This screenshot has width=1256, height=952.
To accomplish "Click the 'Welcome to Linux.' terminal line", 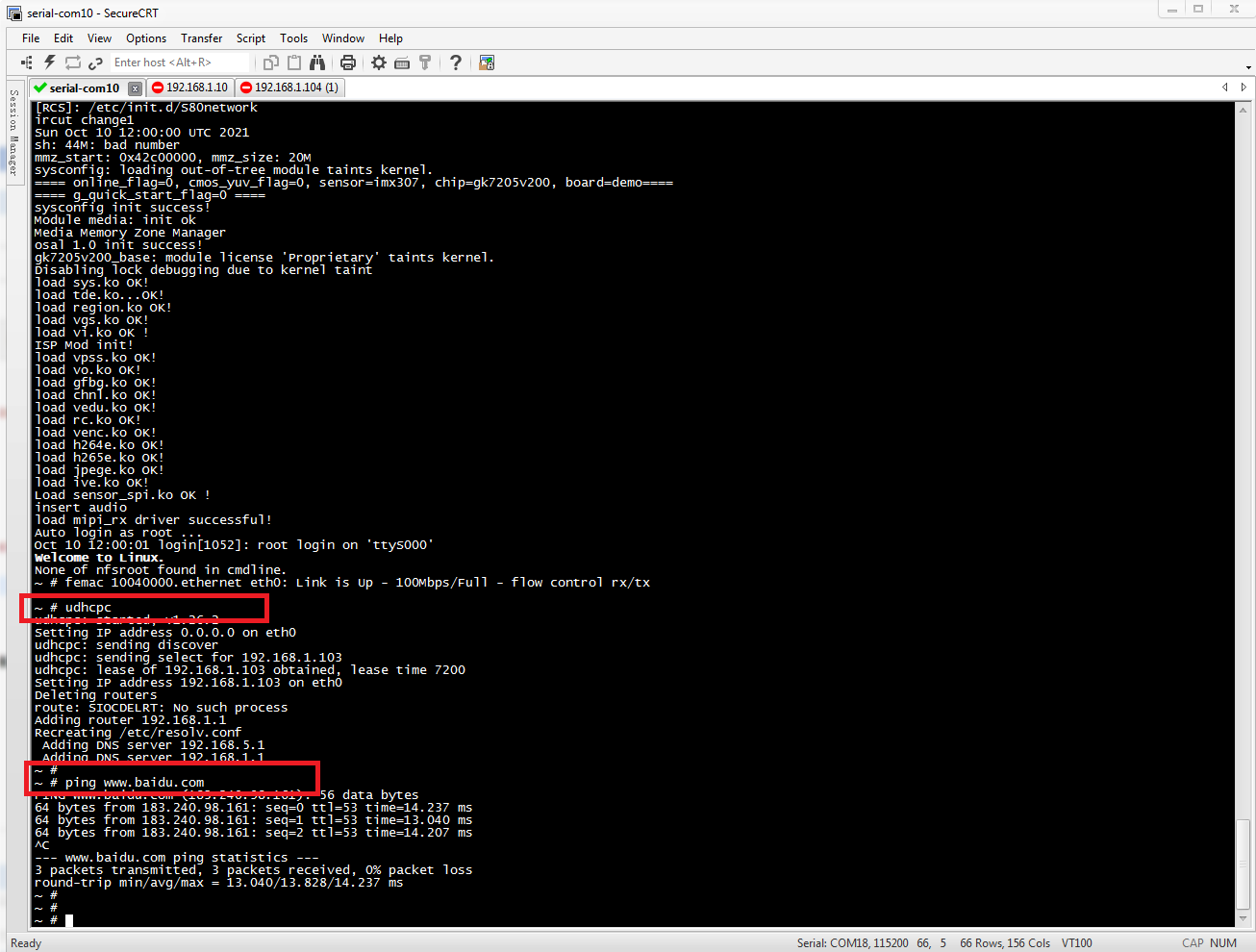I will pyautogui.click(x=99, y=558).
